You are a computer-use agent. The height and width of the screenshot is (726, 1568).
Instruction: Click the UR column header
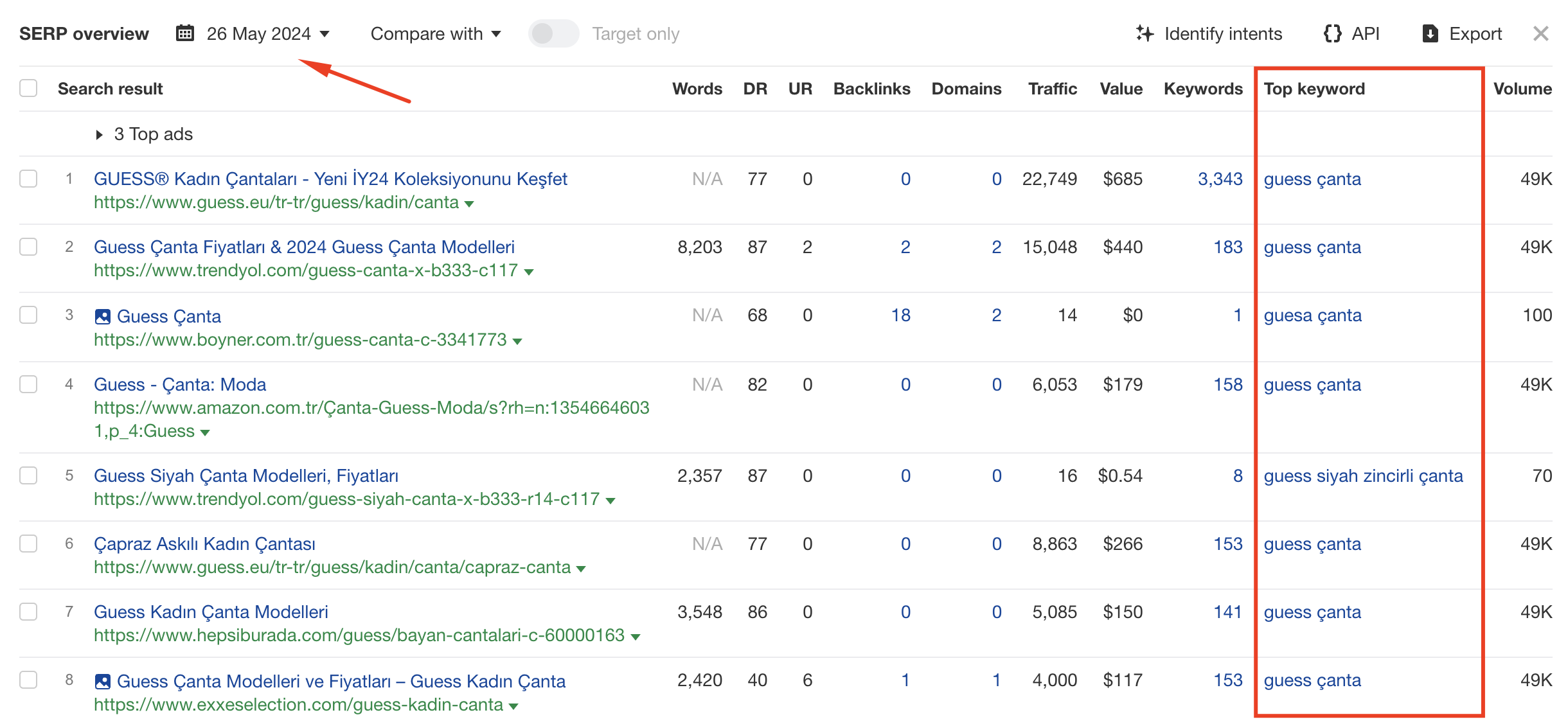(800, 89)
